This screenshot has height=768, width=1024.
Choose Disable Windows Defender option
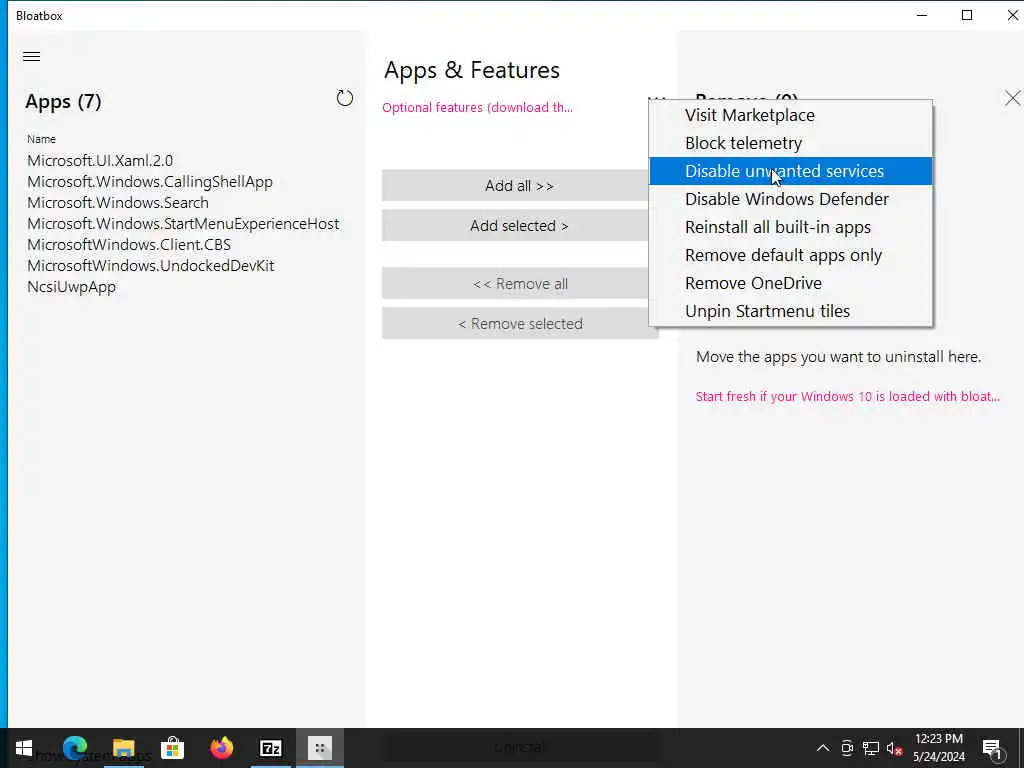click(790, 199)
